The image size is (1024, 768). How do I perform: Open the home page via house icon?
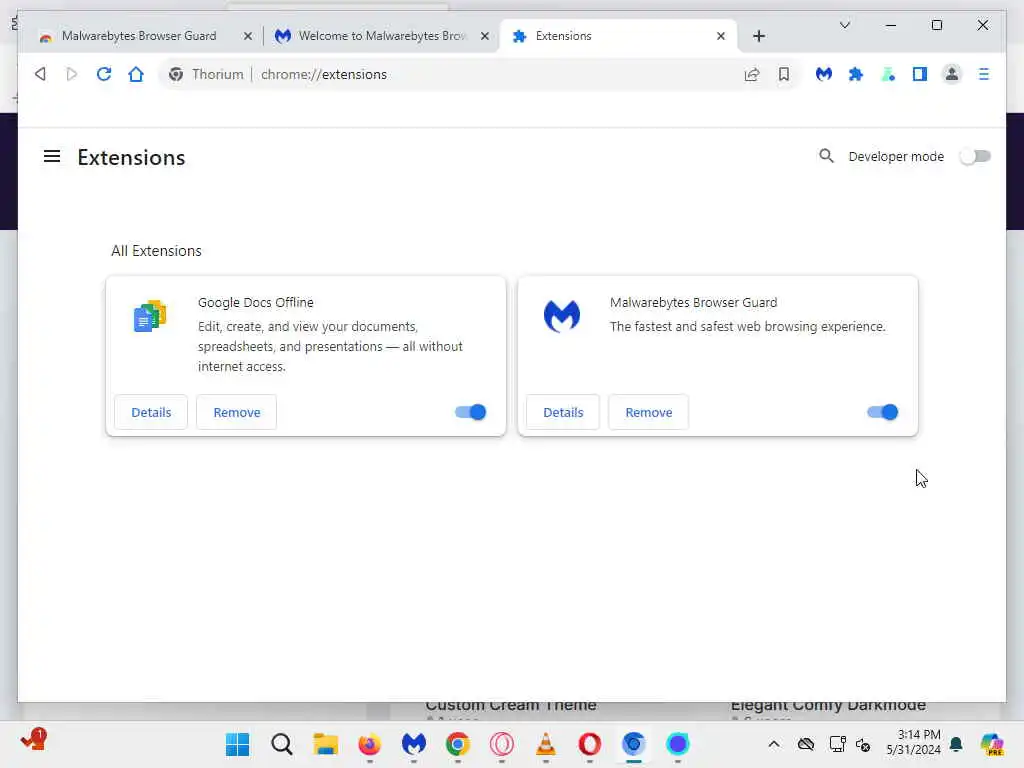(136, 74)
